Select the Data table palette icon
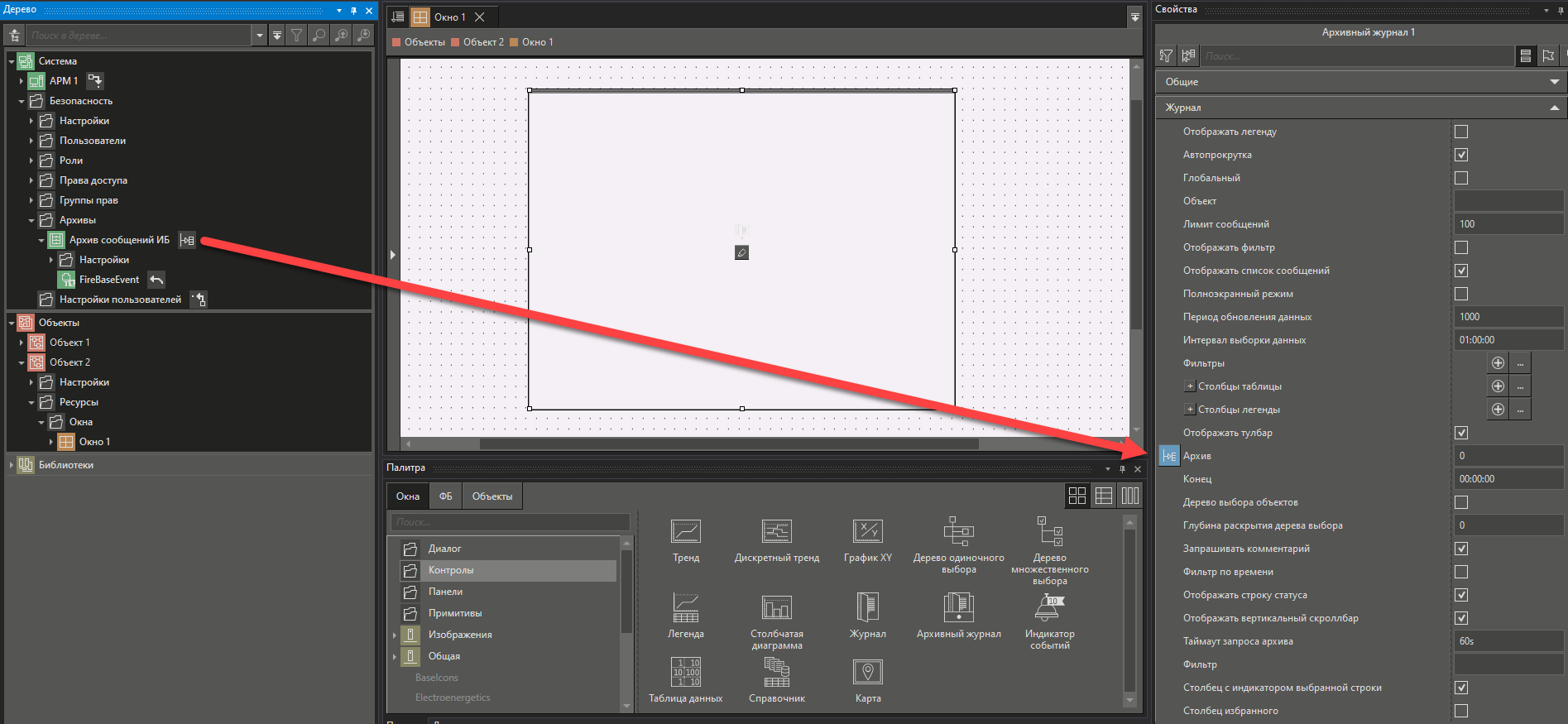This screenshot has width=1568, height=724. tap(685, 673)
